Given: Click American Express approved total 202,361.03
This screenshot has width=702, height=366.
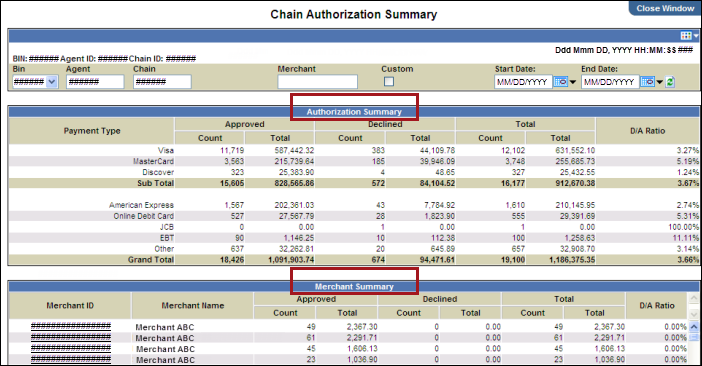Looking at the screenshot, I should (x=294, y=205).
